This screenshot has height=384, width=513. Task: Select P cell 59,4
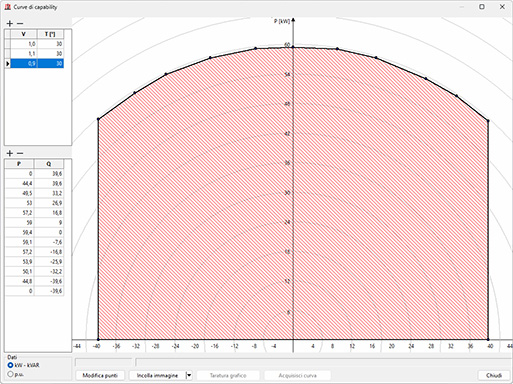click(x=19, y=232)
